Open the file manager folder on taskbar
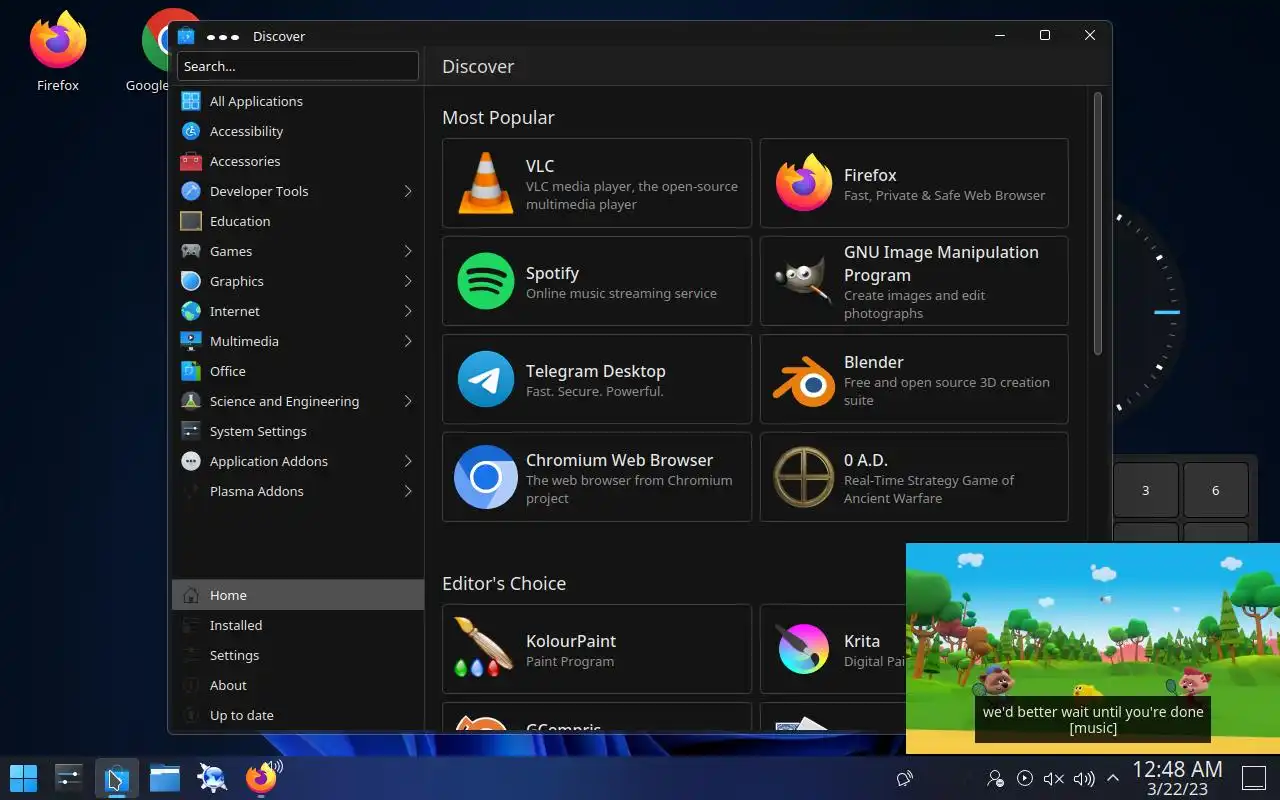 click(x=165, y=778)
